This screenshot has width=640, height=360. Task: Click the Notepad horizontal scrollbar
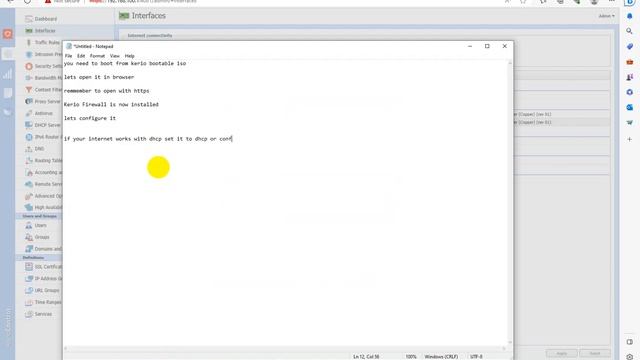coord(285,348)
